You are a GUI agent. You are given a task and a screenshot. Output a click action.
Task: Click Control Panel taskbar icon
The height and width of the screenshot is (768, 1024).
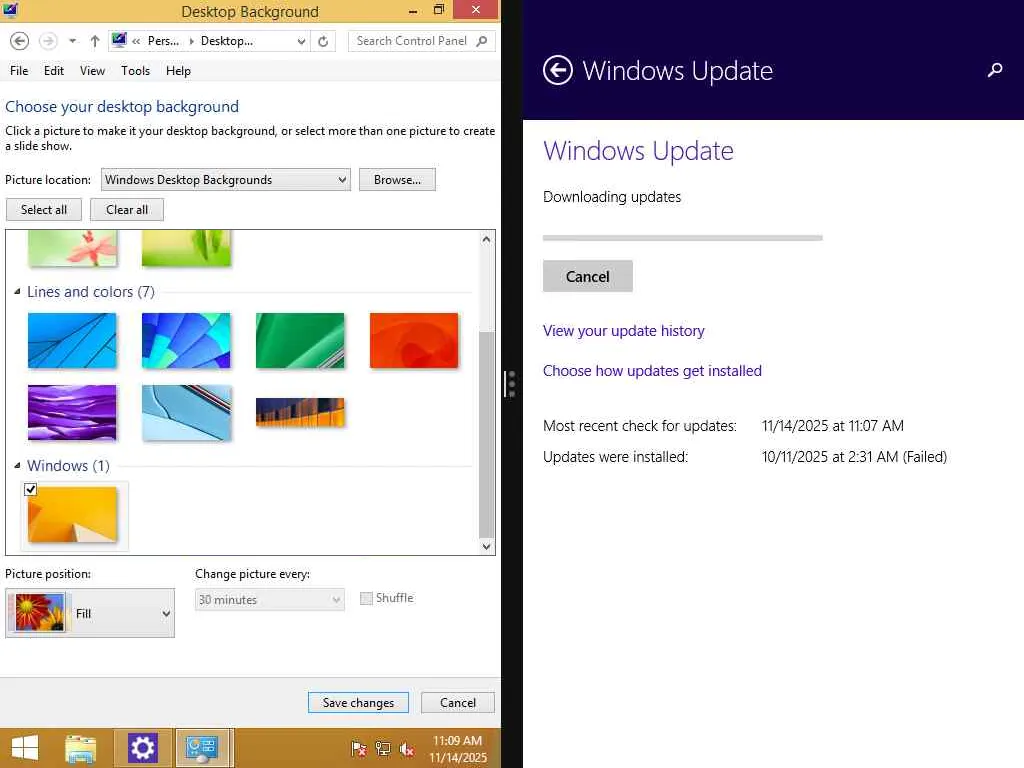tap(202, 748)
